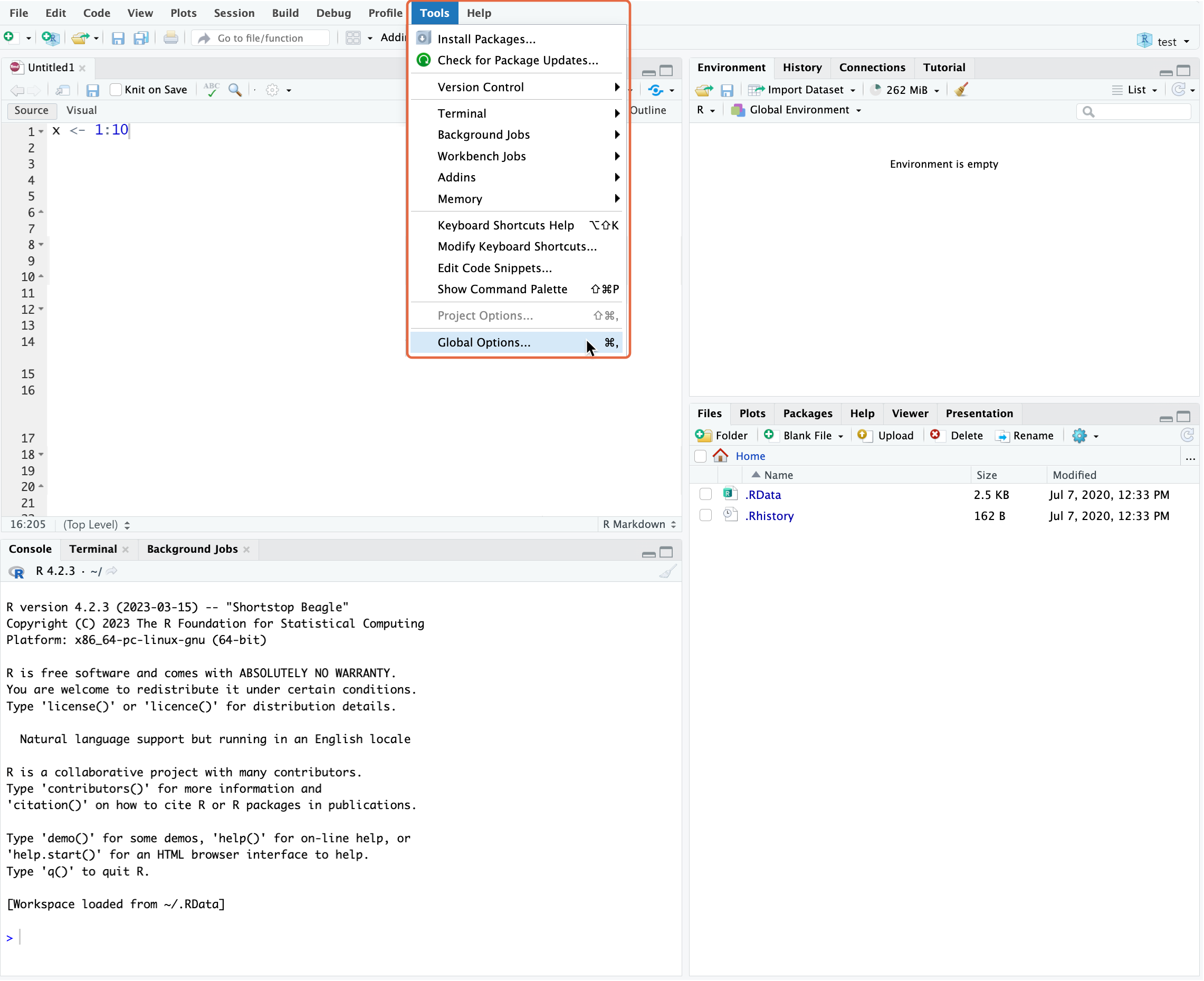Click the find/replace magnifier icon
Viewport: 1204px width, 981px height.
point(235,89)
